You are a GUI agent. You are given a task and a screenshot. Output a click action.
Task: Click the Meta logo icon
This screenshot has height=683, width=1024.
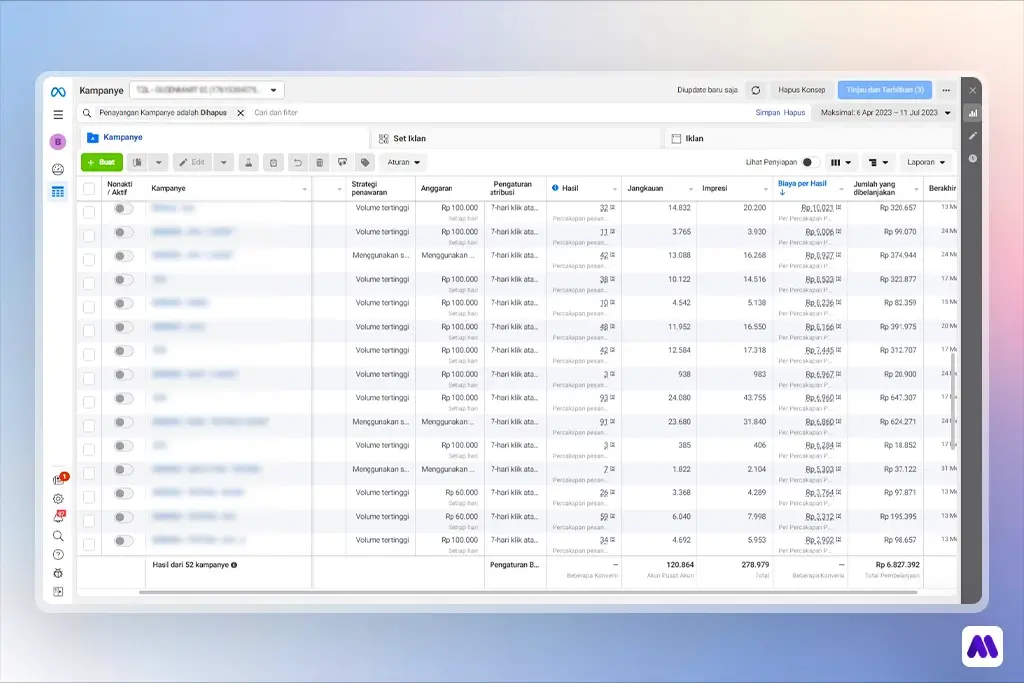tap(58, 92)
